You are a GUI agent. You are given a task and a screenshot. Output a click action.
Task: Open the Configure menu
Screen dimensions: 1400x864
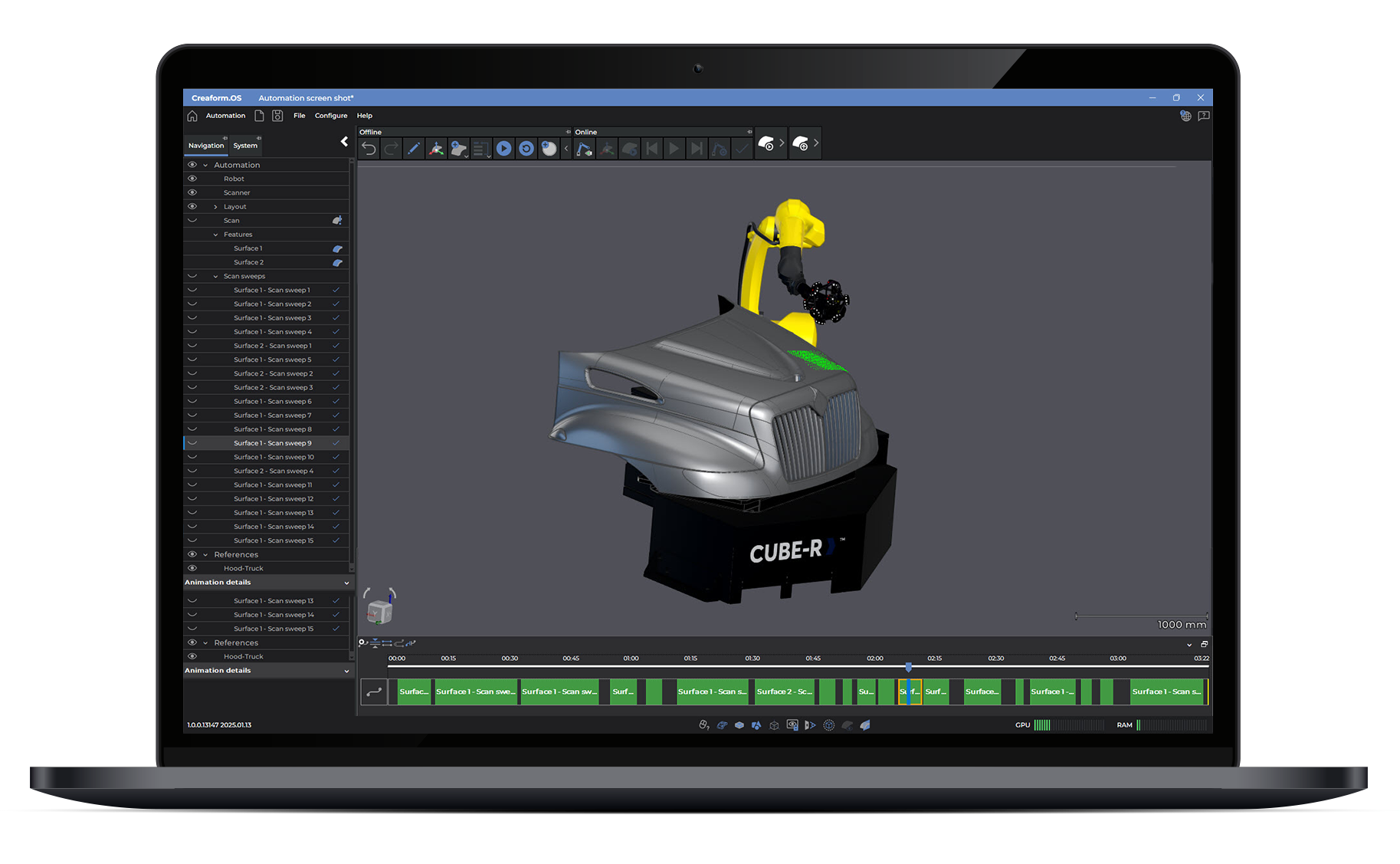tap(331, 116)
